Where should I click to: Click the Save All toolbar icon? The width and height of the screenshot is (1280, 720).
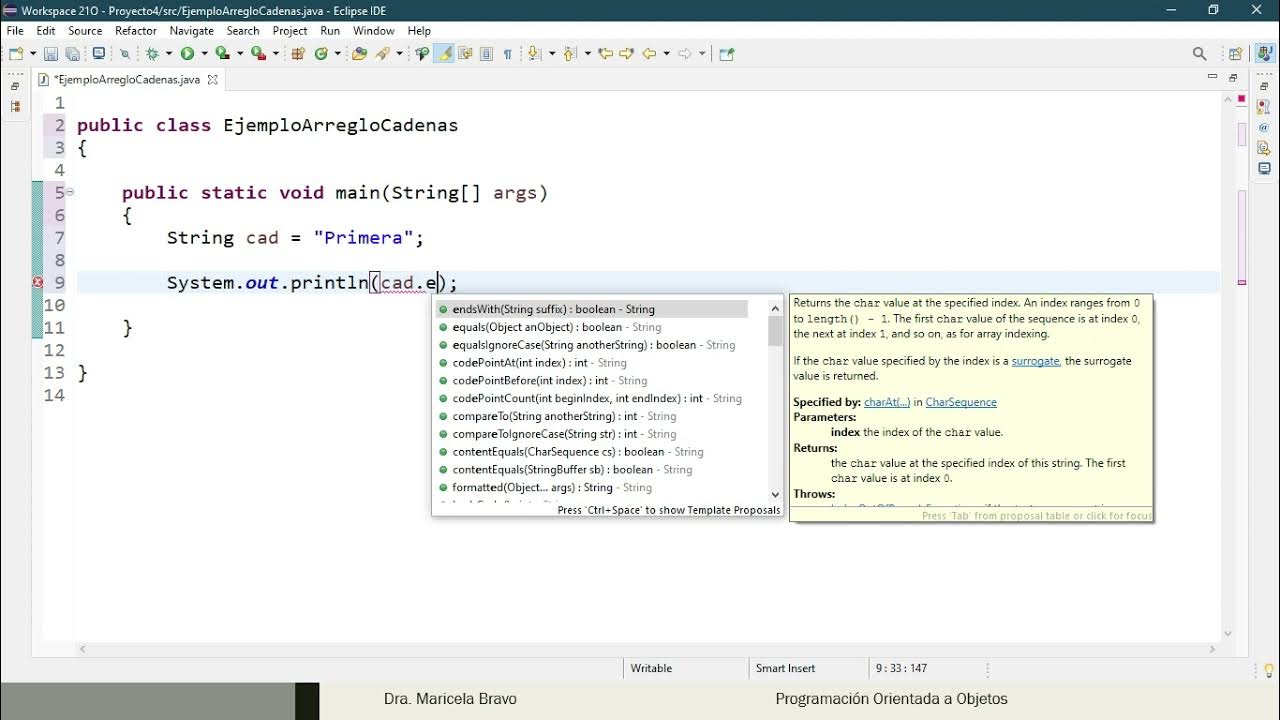click(x=72, y=54)
